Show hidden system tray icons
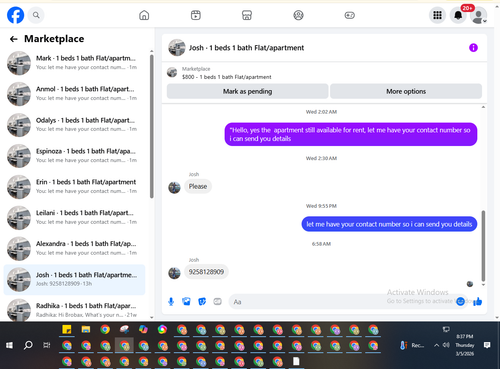This screenshot has height=369, width=500. click(x=436, y=345)
